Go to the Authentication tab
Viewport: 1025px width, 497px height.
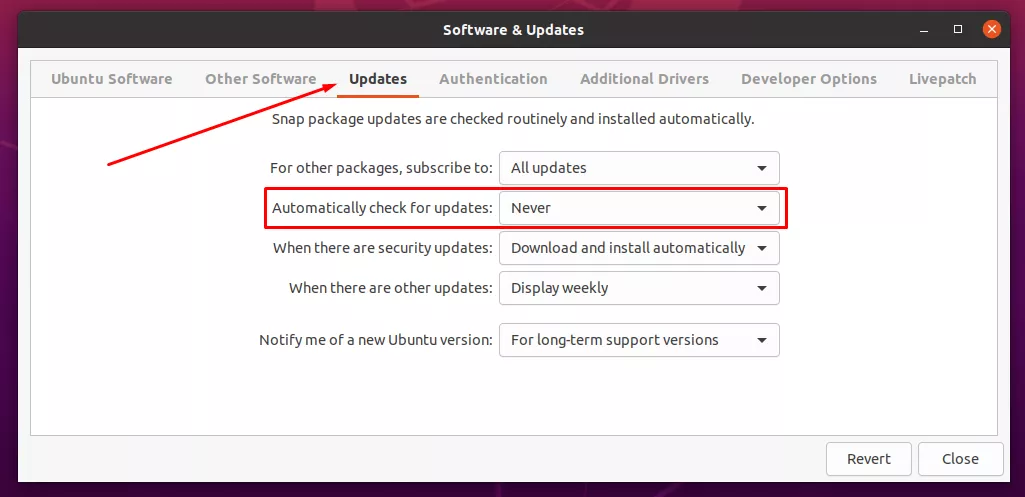click(x=494, y=79)
